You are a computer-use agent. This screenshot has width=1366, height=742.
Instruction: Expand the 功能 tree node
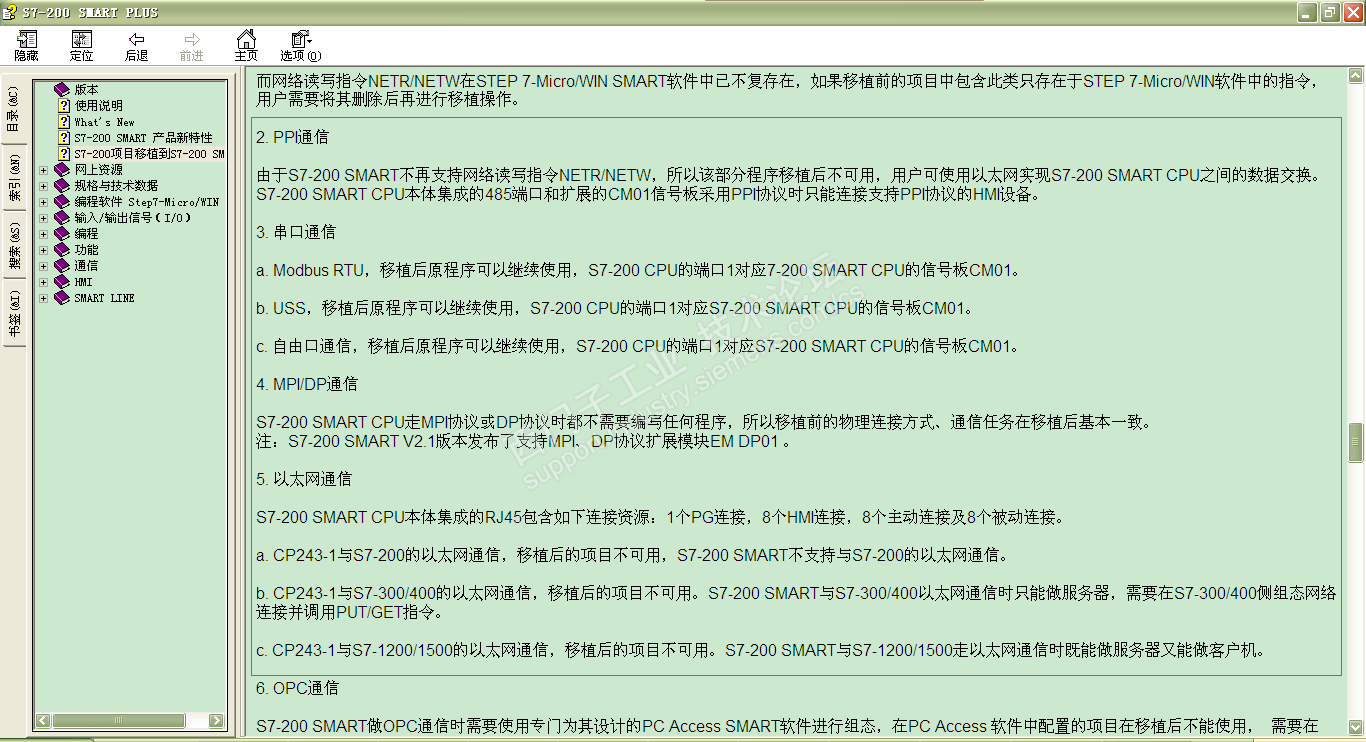44,250
